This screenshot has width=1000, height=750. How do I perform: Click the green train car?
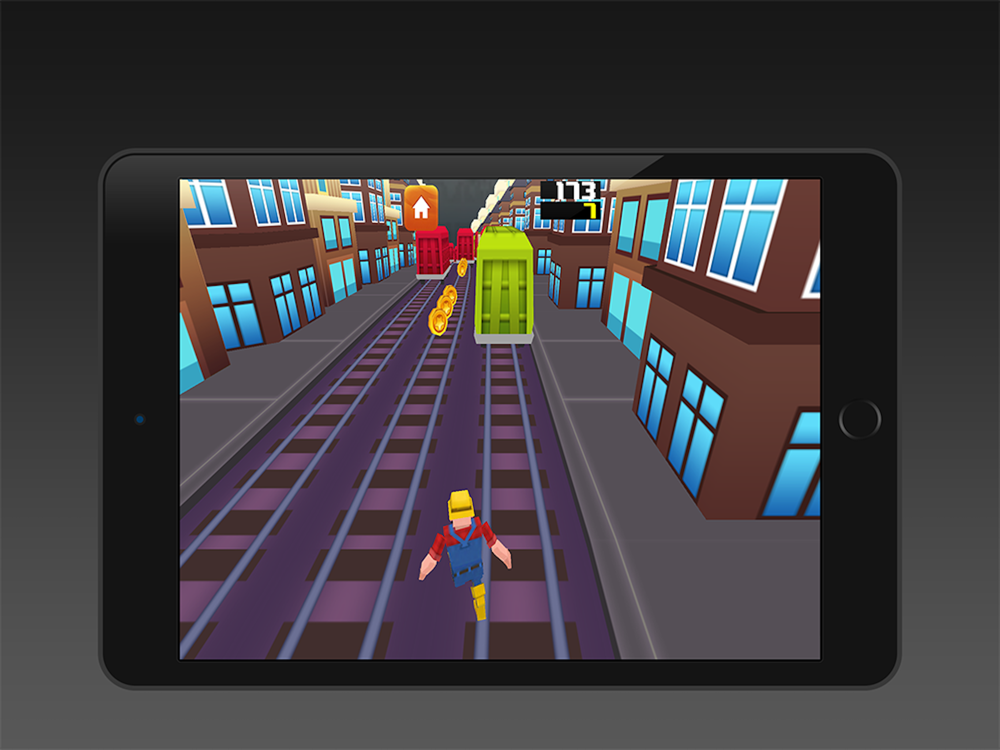point(504,284)
